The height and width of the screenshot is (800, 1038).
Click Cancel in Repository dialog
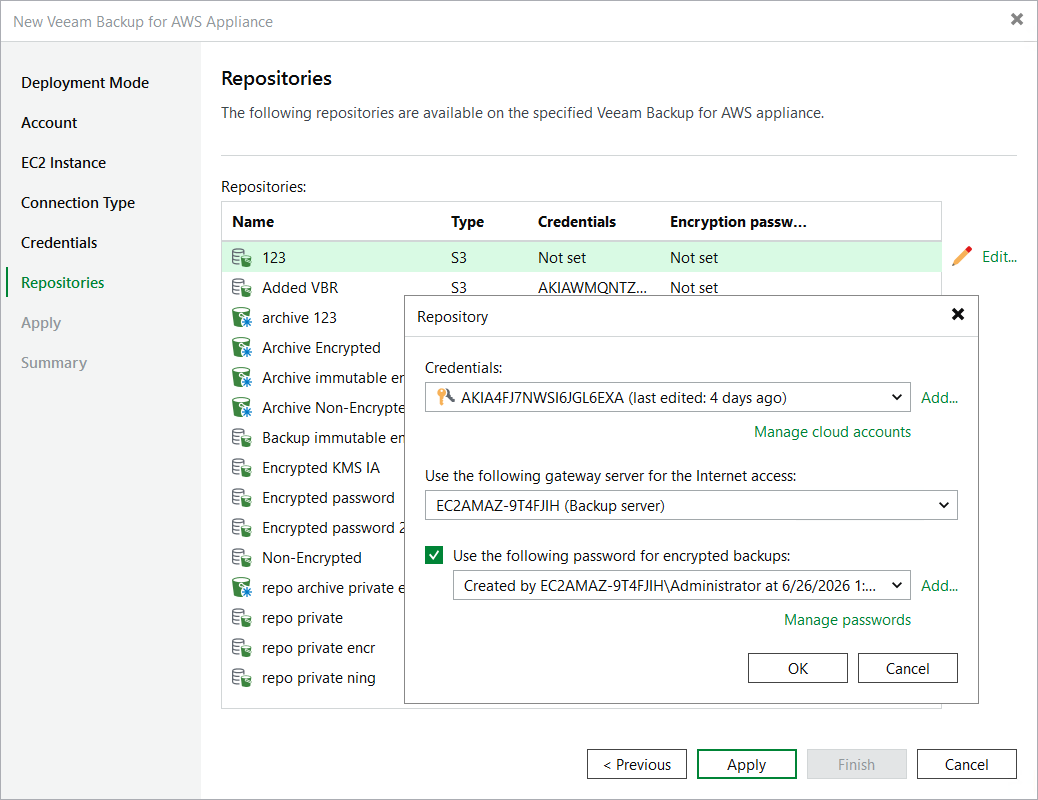908,668
